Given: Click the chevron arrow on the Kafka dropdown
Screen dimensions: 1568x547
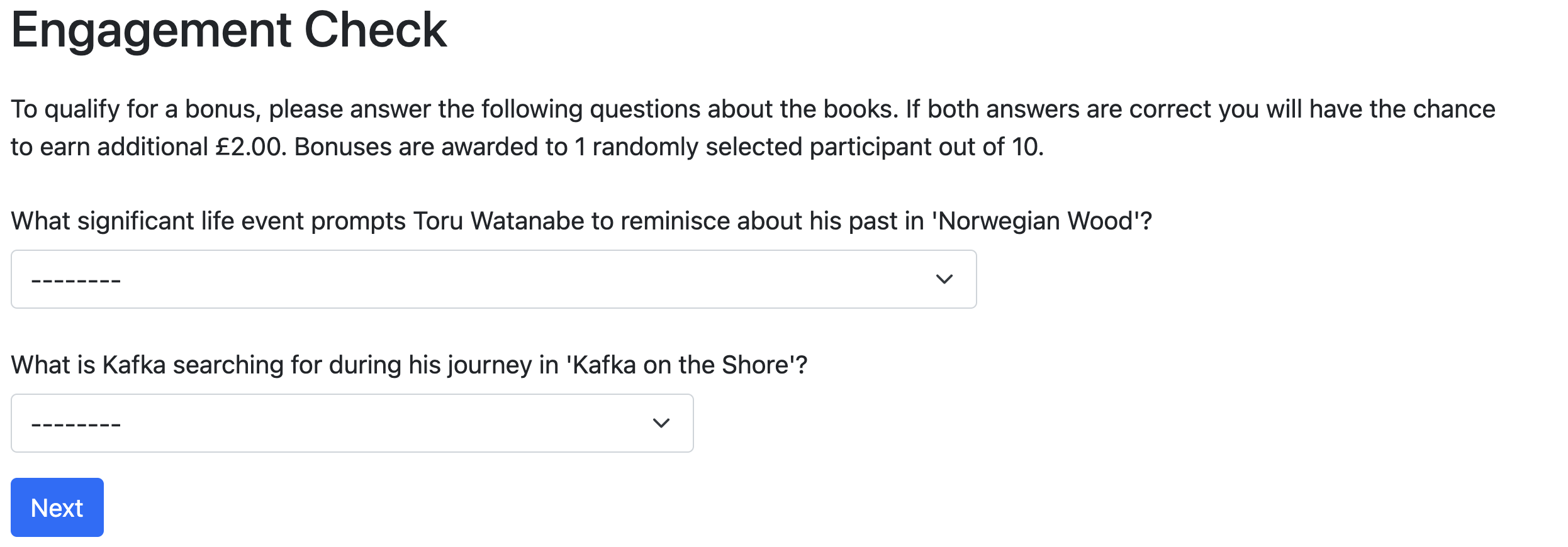Looking at the screenshot, I should (661, 423).
